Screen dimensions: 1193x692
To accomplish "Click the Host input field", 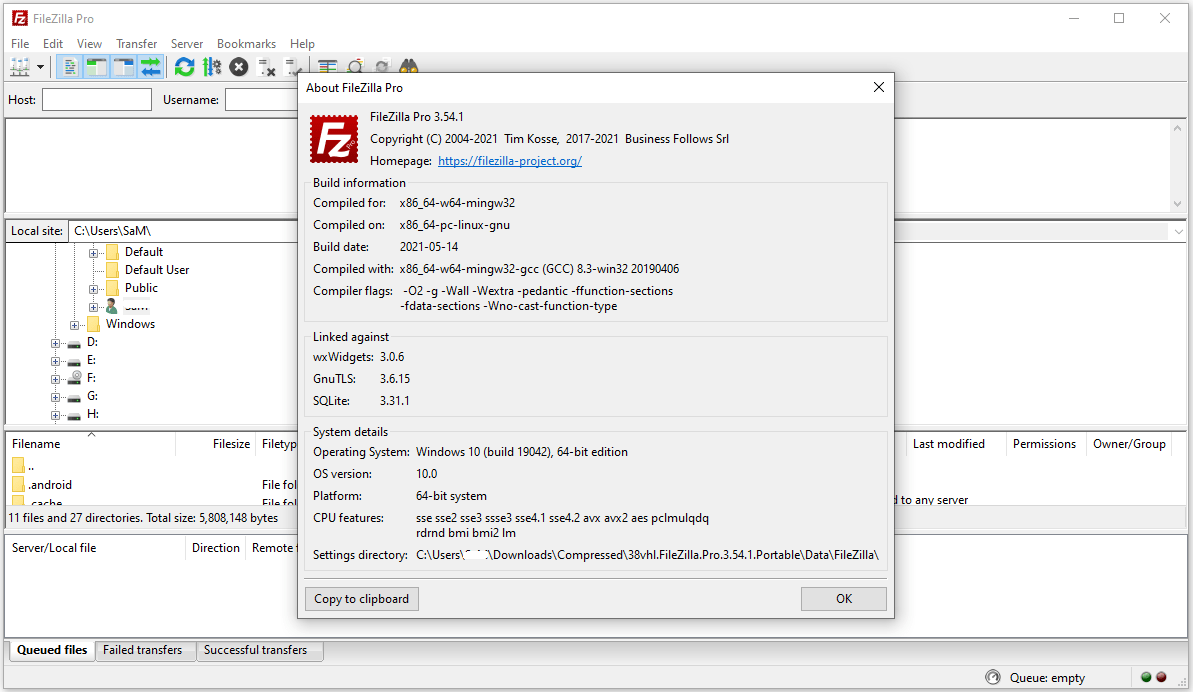I will click(97, 100).
